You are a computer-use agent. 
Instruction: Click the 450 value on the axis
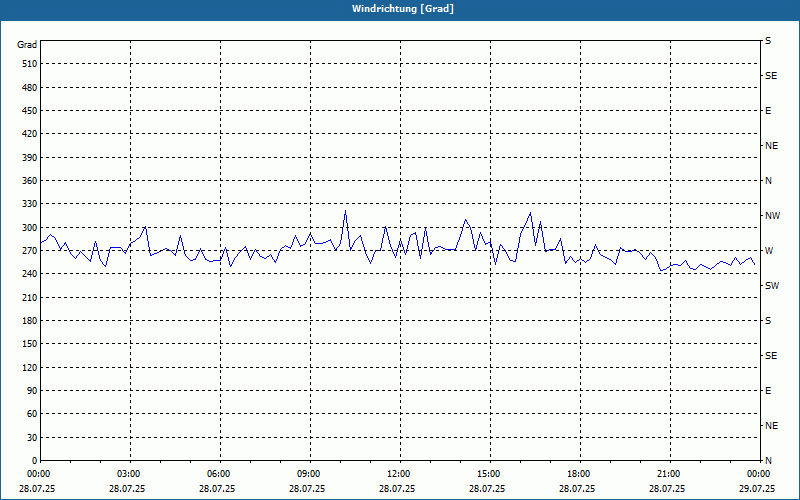(x=30, y=111)
